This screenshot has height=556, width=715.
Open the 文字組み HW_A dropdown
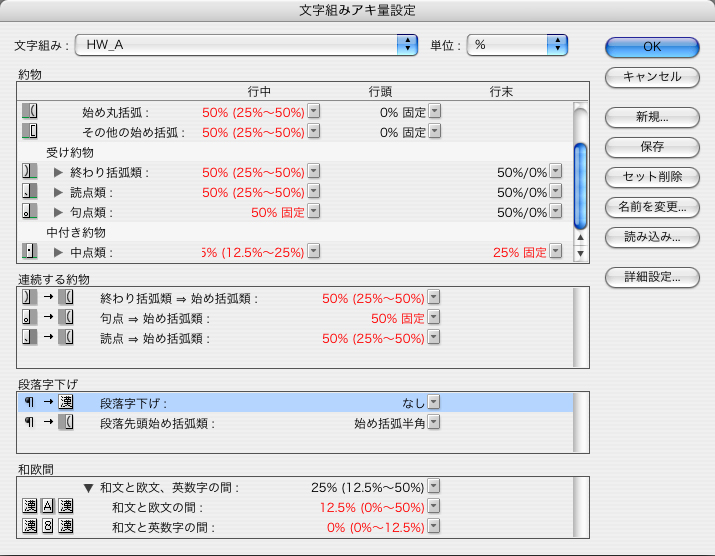[246, 45]
